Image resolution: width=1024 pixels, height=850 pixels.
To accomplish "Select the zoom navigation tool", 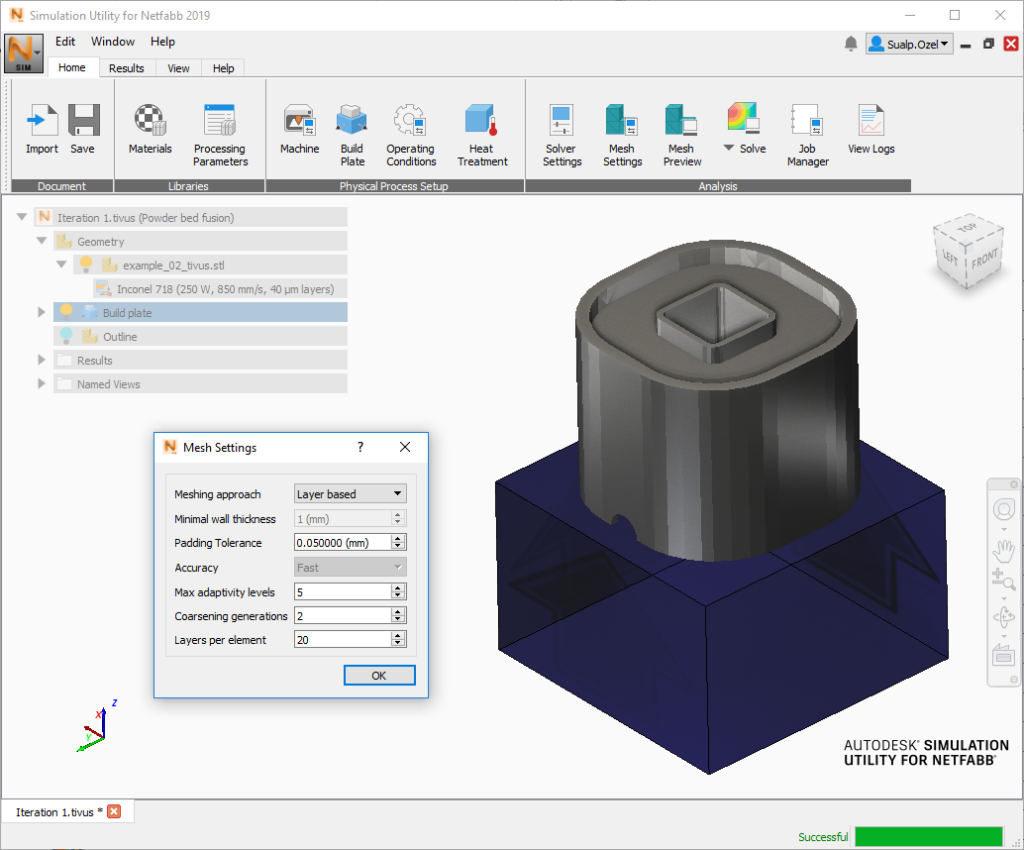I will tap(1004, 578).
